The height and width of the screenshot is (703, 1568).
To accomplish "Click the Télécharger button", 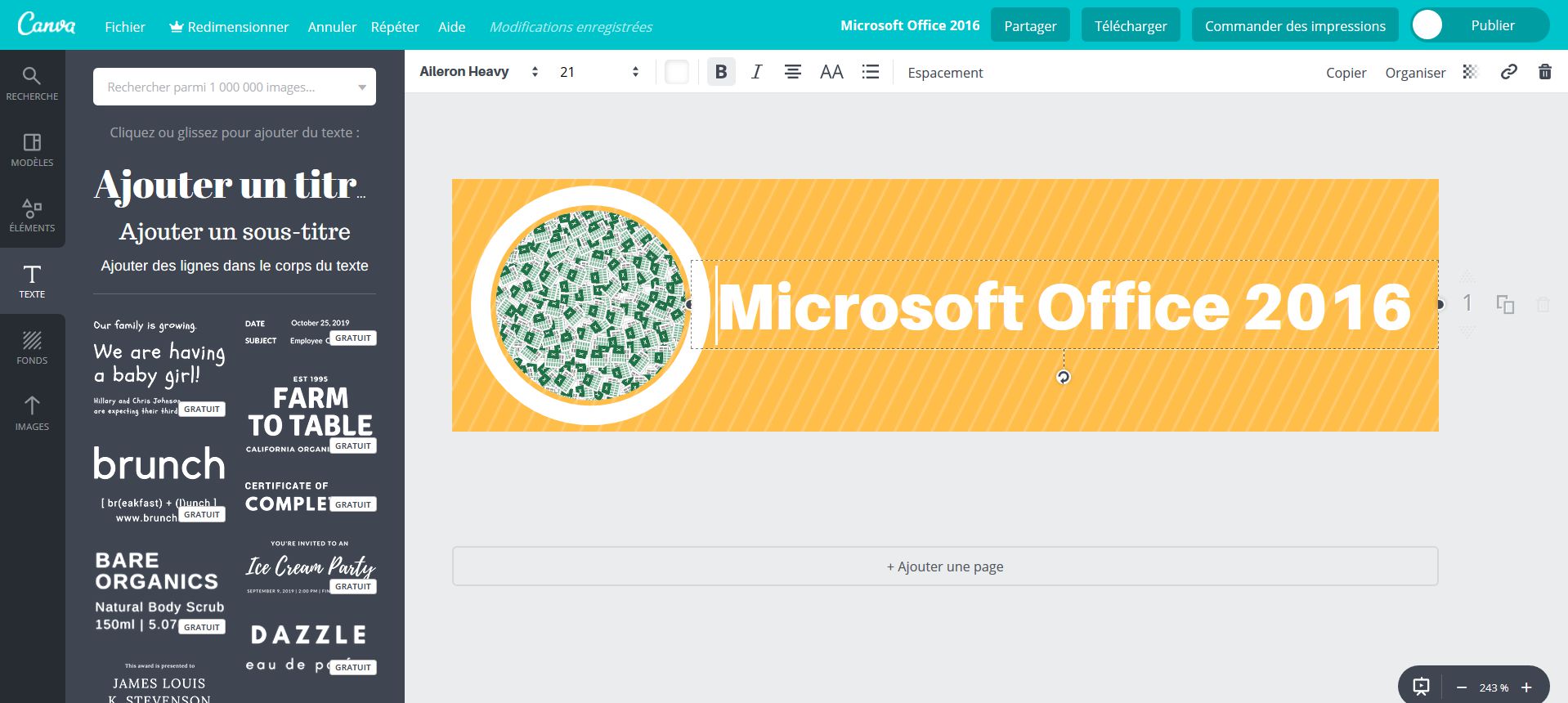I will pos(1131,25).
